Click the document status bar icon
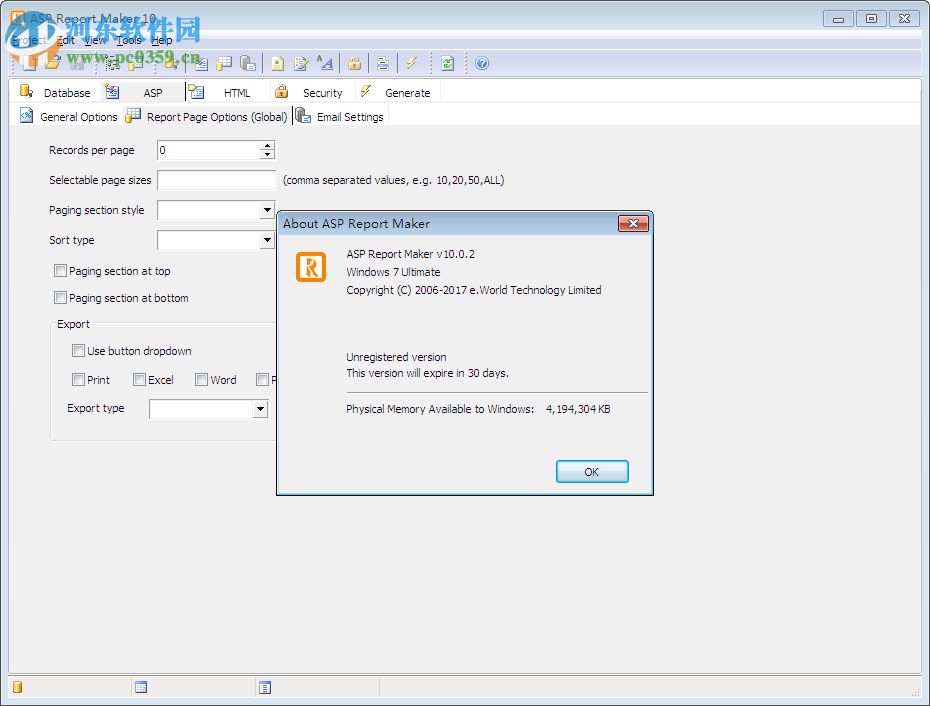Viewport: 930px width, 706px height. click(265, 687)
